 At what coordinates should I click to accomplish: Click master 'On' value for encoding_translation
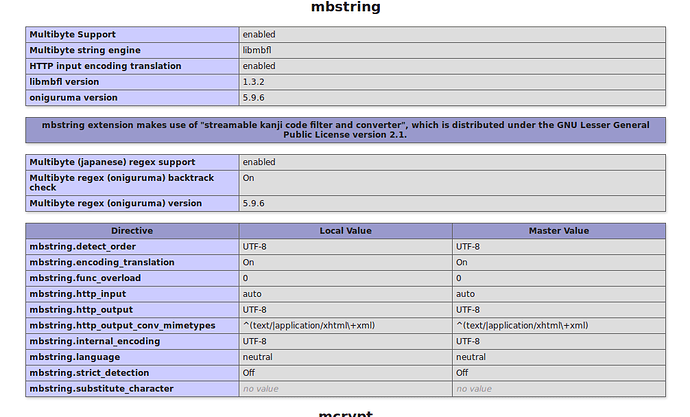coord(559,262)
